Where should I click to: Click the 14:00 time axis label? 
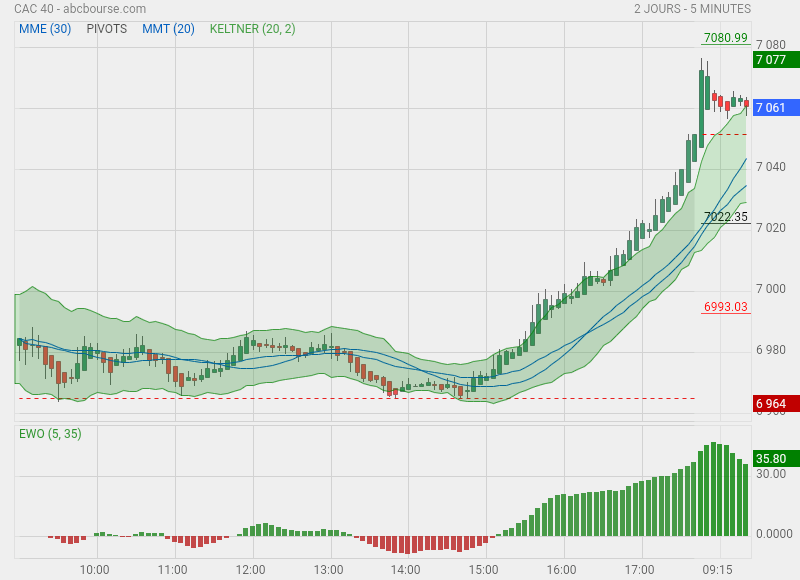(x=406, y=569)
